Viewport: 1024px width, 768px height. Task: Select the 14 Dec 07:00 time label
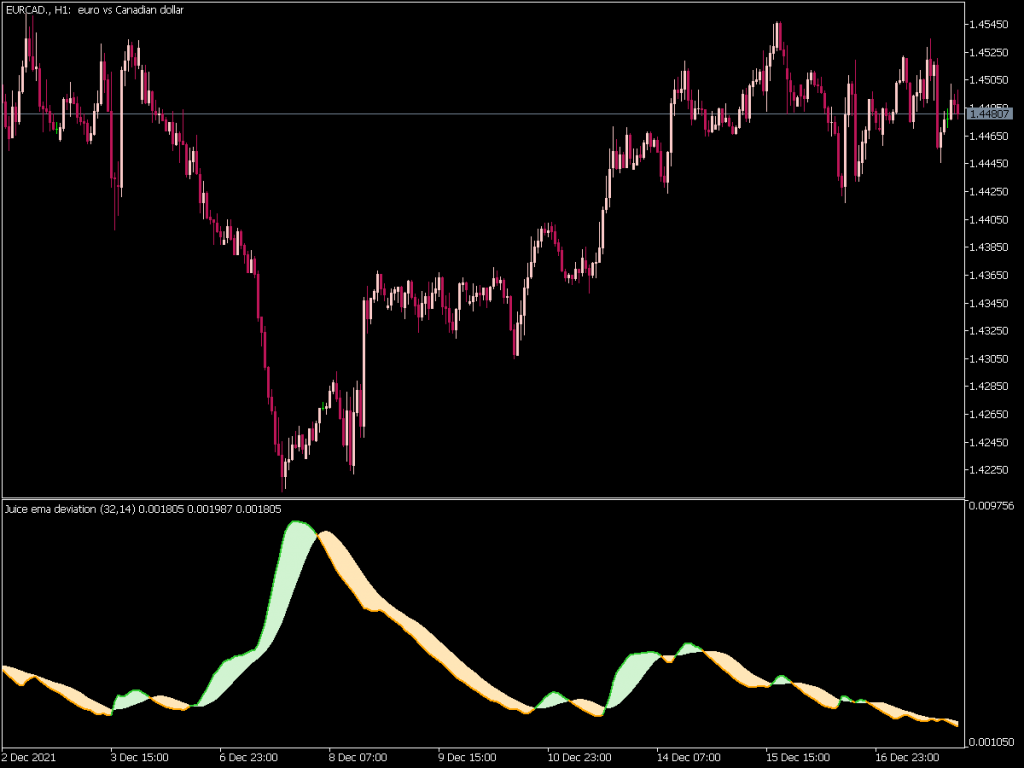(691, 757)
